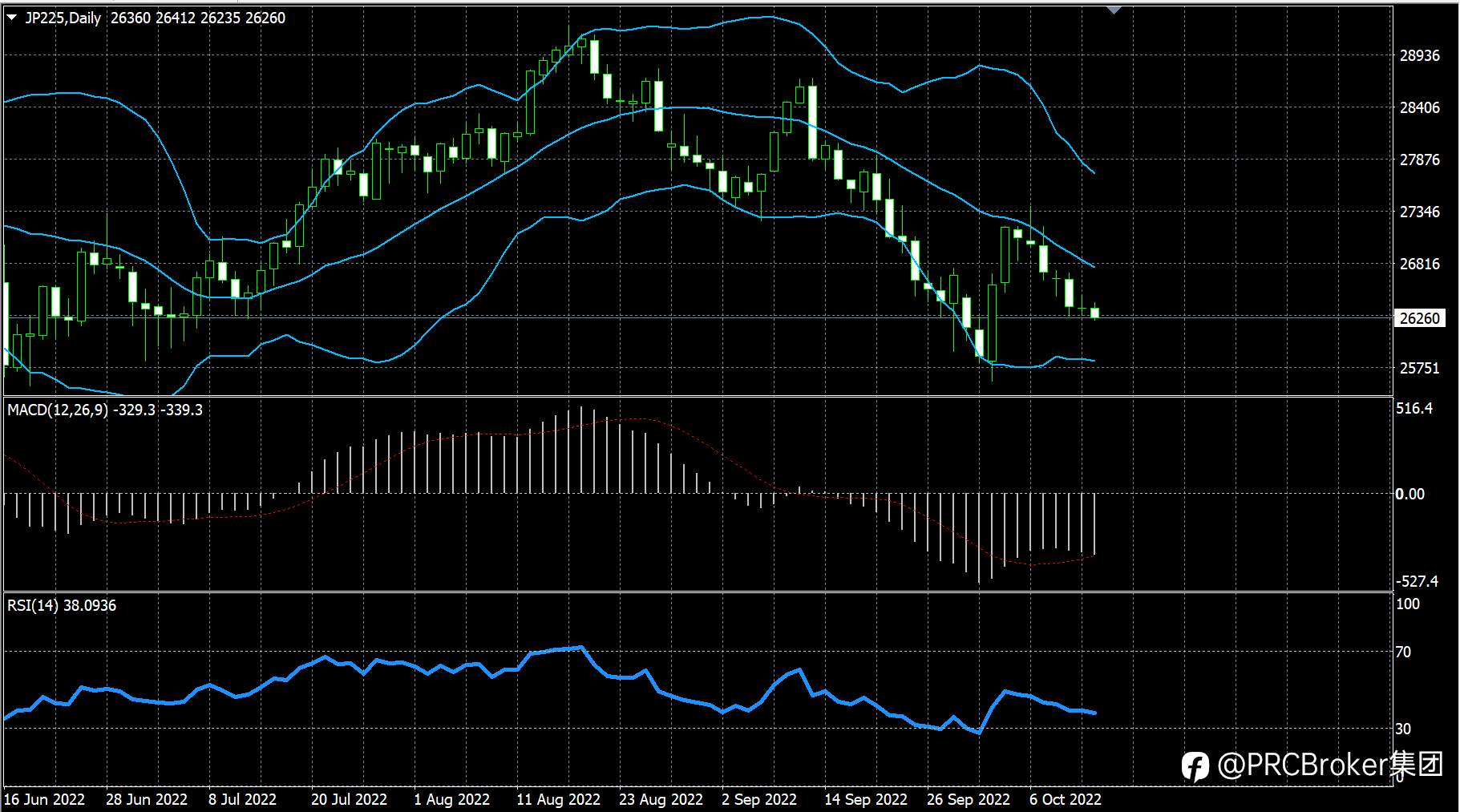
Task: Click price scale value 28406
Action: 1419,107
